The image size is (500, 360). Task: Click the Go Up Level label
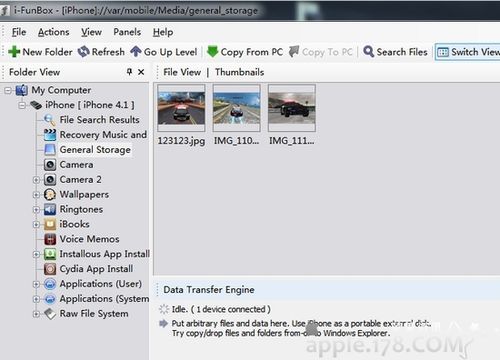pyautogui.click(x=170, y=52)
